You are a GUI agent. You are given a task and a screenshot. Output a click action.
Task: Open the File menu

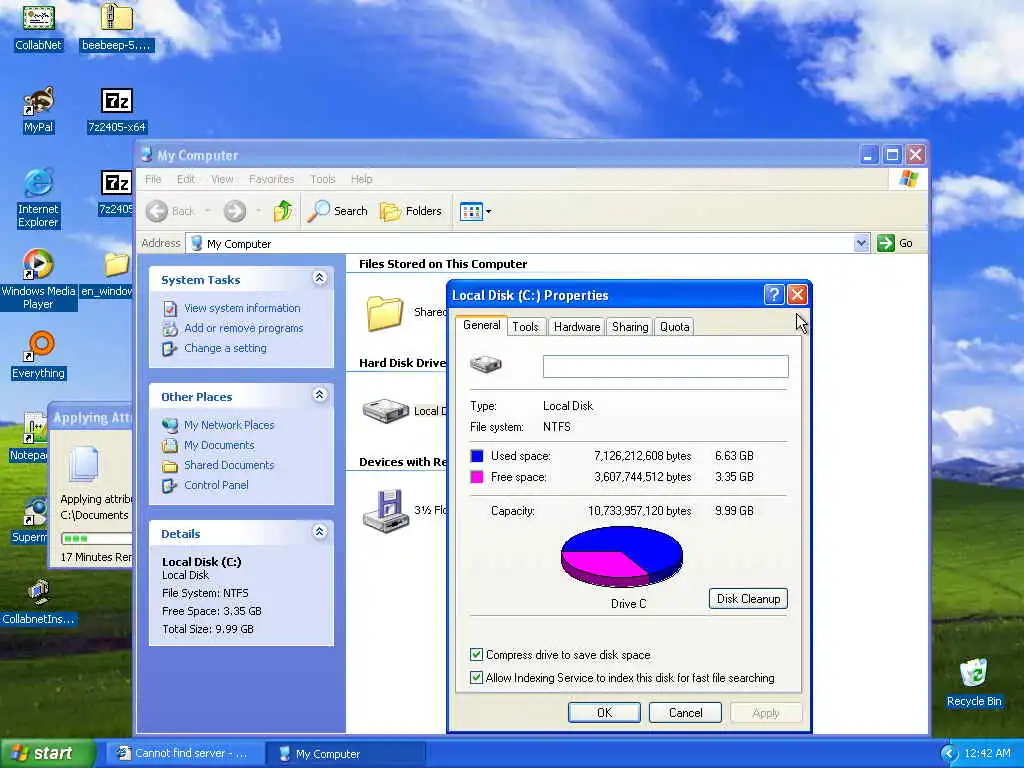click(153, 179)
